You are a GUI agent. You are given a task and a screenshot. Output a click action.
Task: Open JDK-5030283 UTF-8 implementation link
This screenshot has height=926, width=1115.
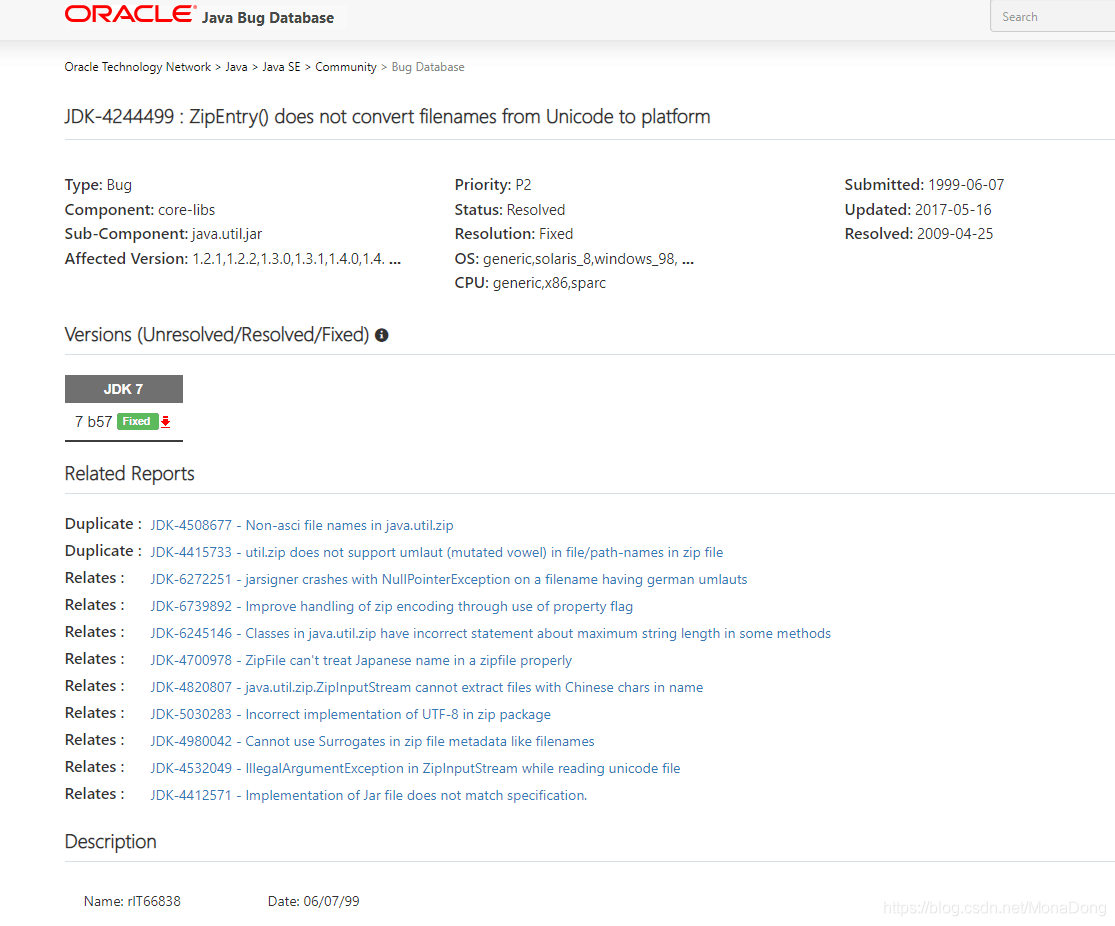(x=351, y=715)
